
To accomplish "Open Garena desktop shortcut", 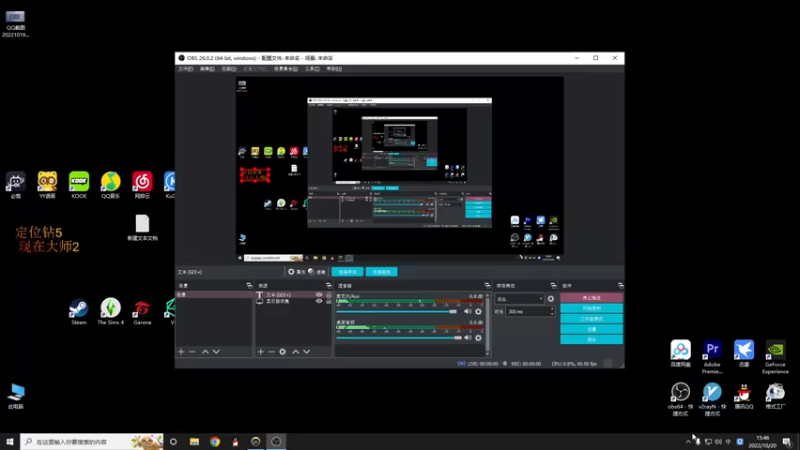I will (x=142, y=312).
